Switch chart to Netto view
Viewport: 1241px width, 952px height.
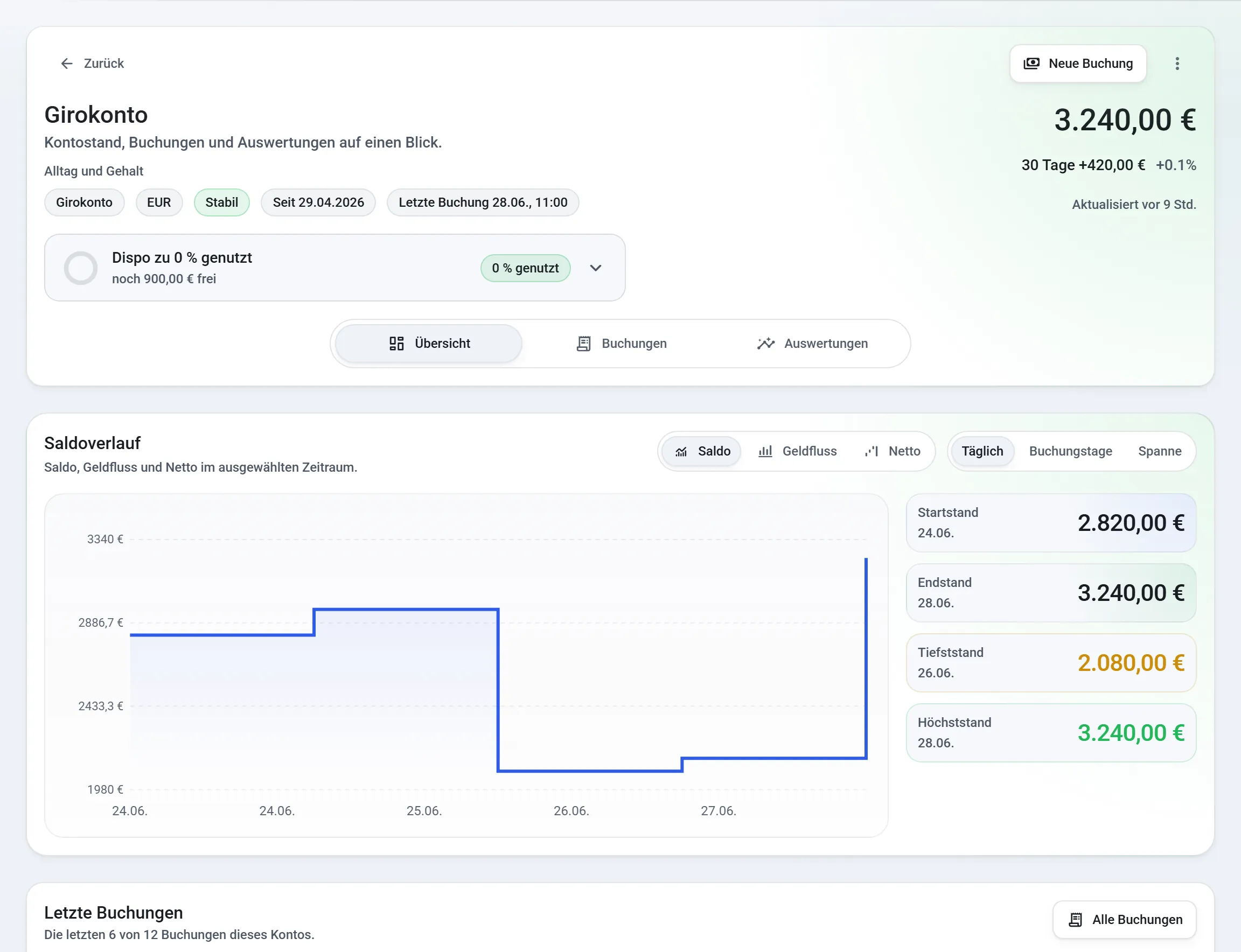coord(892,451)
